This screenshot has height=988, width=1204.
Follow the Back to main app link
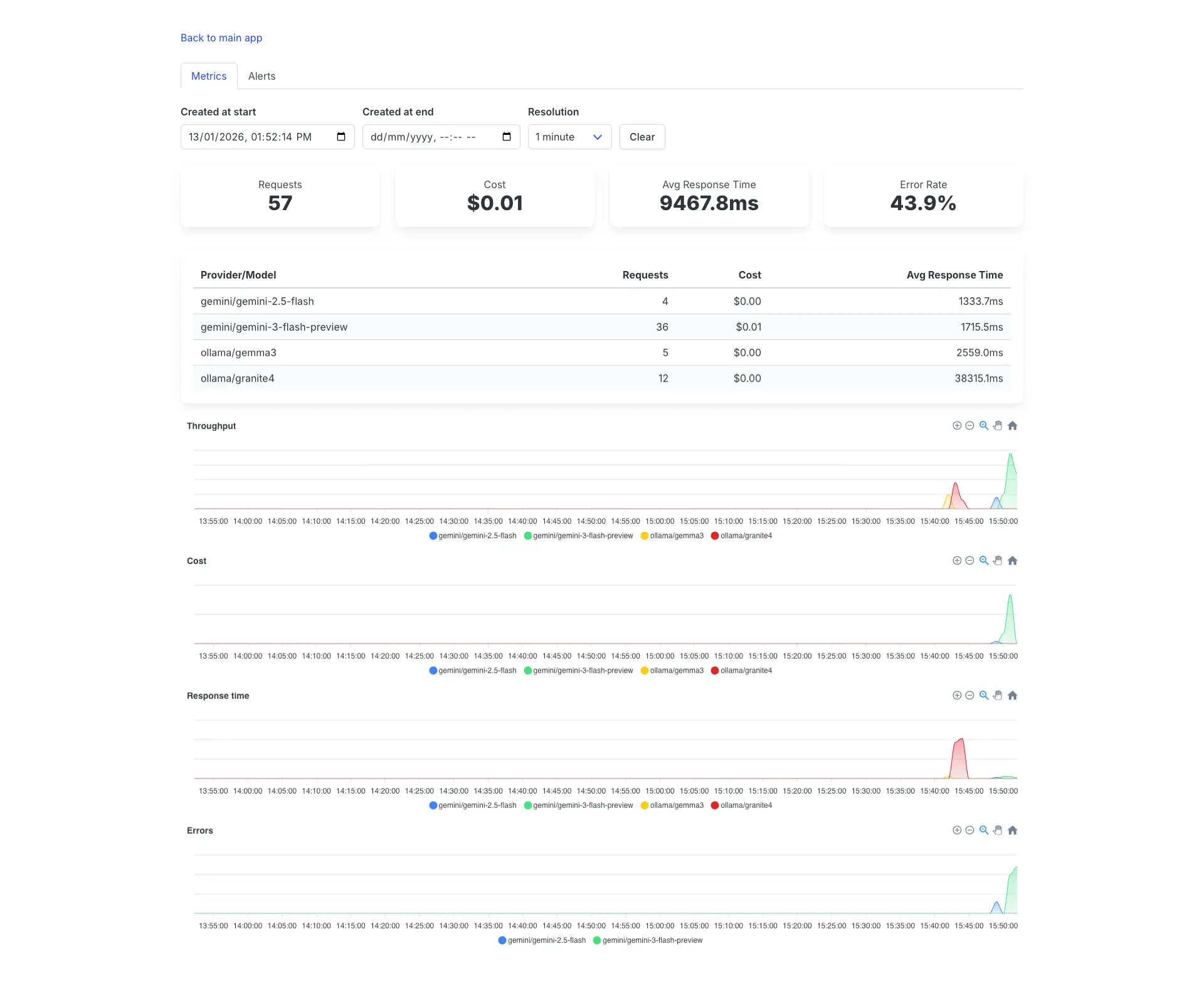[x=221, y=38]
